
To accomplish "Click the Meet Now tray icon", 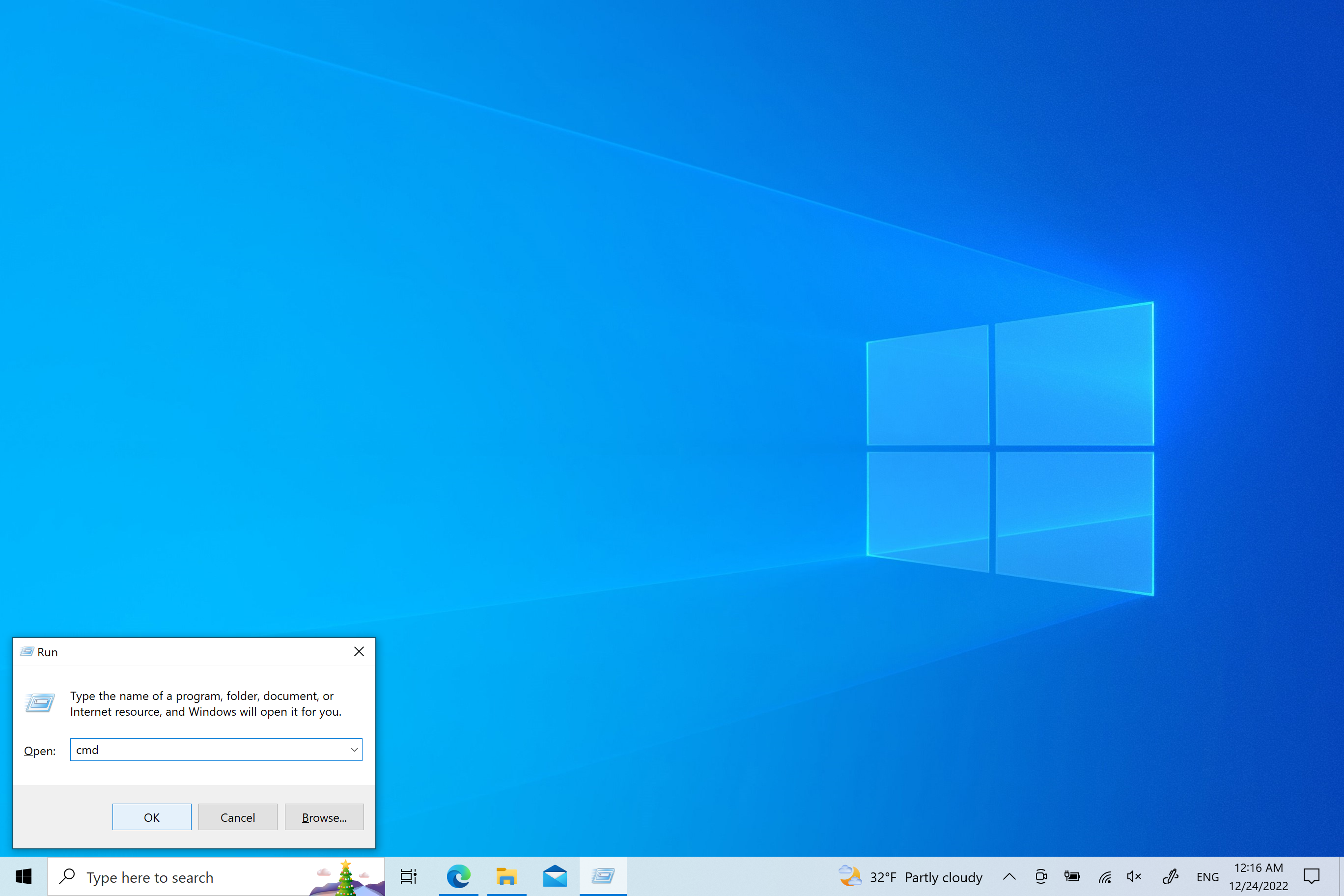I will tap(1040, 876).
